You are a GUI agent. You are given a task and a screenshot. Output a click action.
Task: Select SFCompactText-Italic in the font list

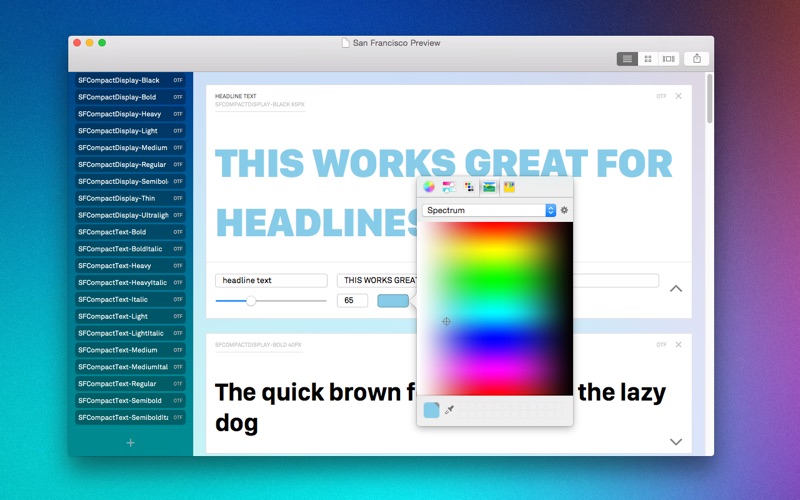pyautogui.click(x=130, y=299)
